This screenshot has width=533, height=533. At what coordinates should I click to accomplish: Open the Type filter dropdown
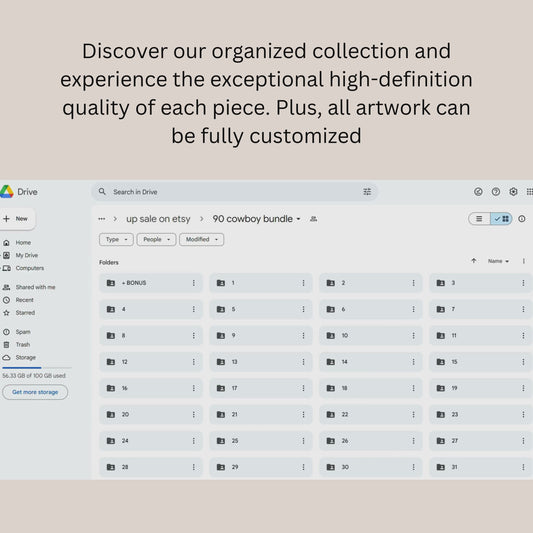(116, 239)
